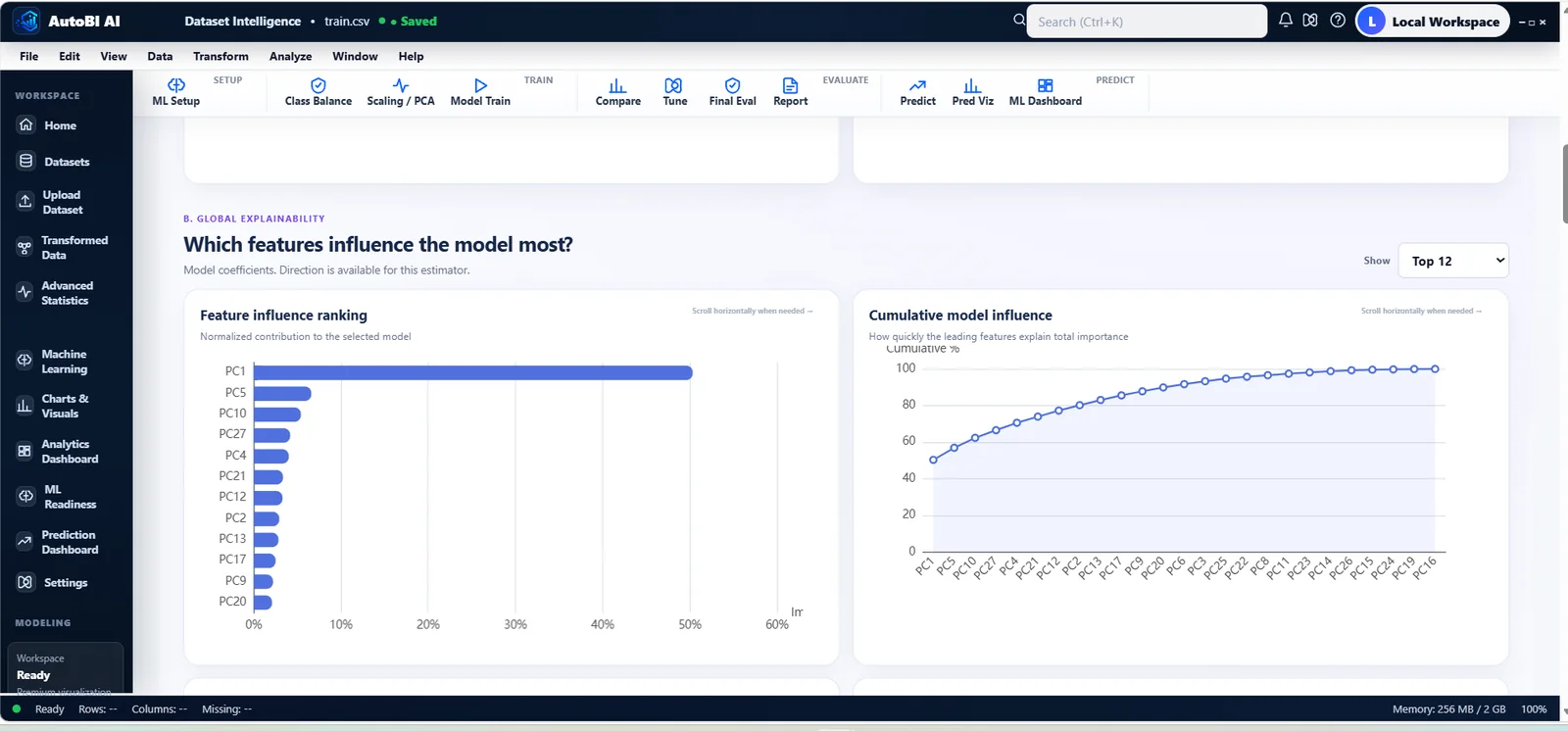Open the Analyze menu
The image size is (1568, 731).
(x=291, y=57)
